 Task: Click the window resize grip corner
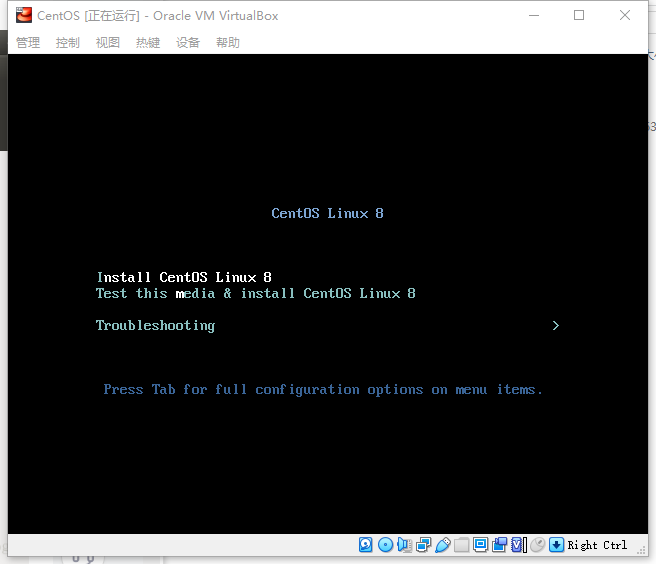[641, 550]
